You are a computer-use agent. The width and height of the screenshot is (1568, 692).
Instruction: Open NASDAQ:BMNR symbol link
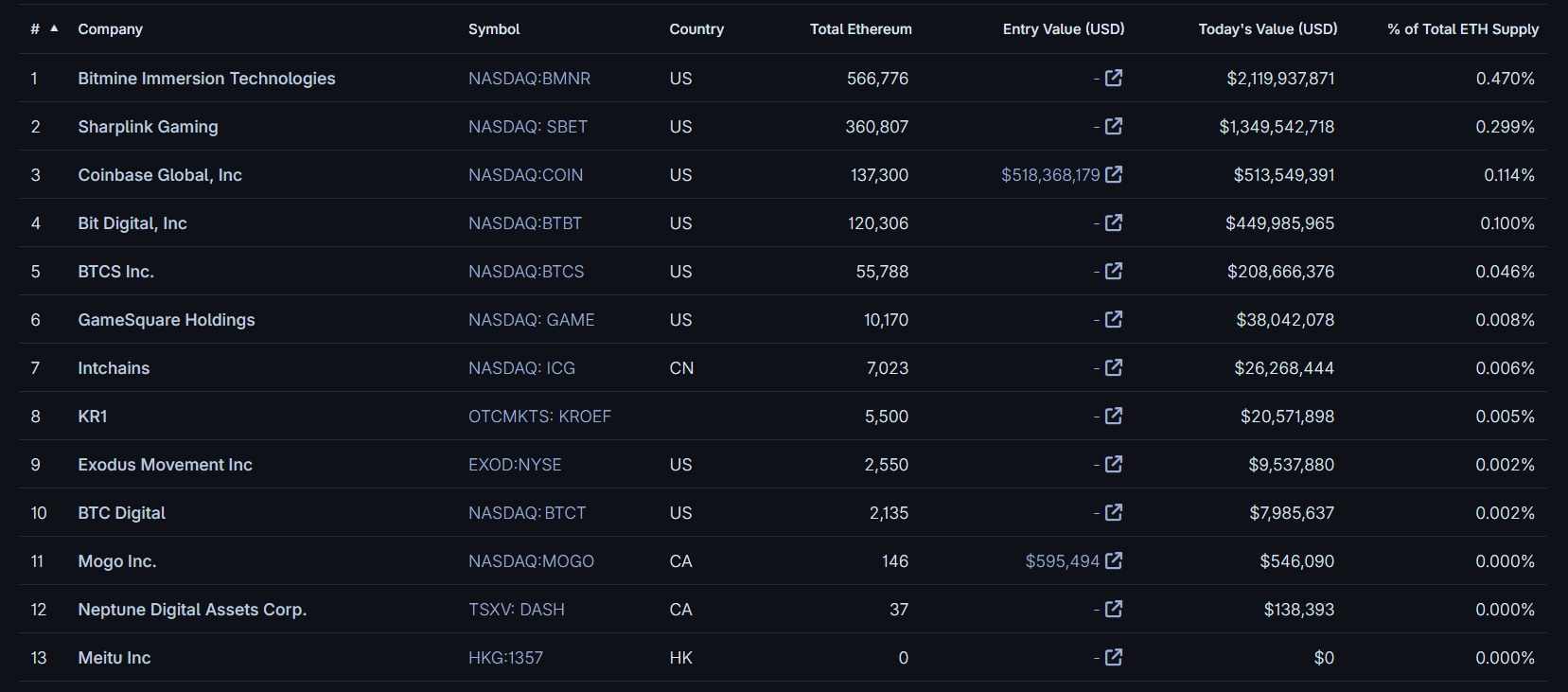click(529, 79)
